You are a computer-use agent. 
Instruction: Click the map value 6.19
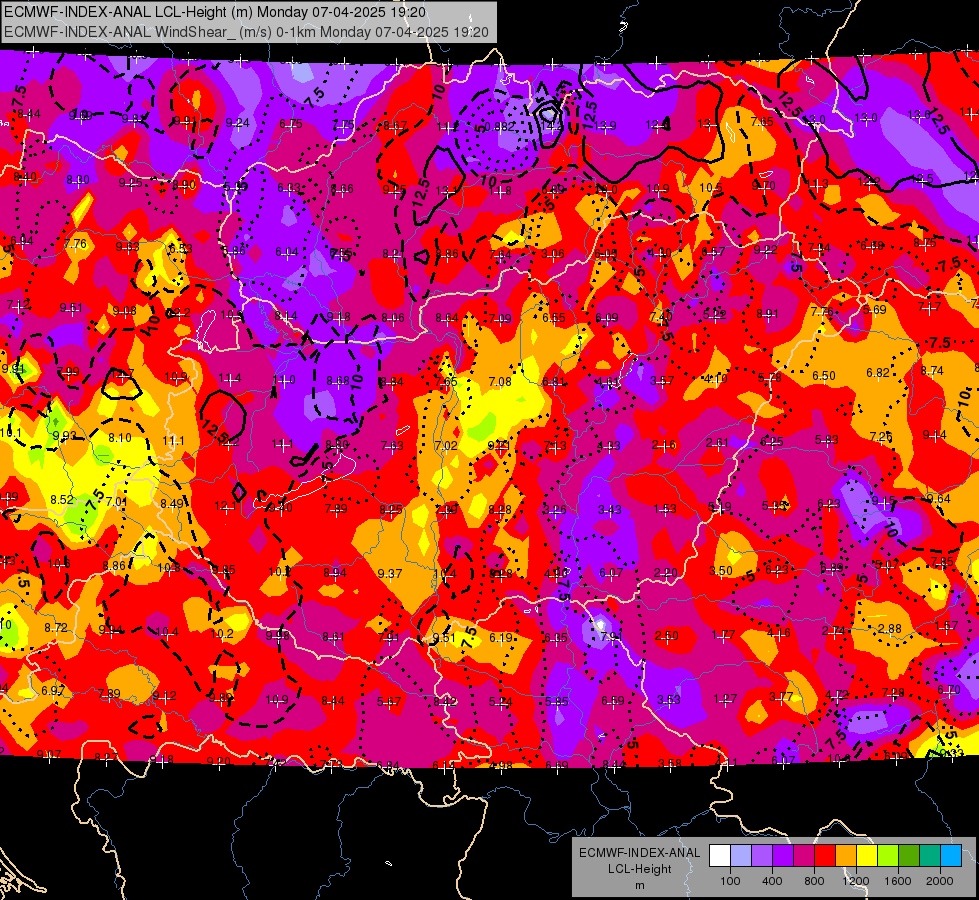coord(501,638)
